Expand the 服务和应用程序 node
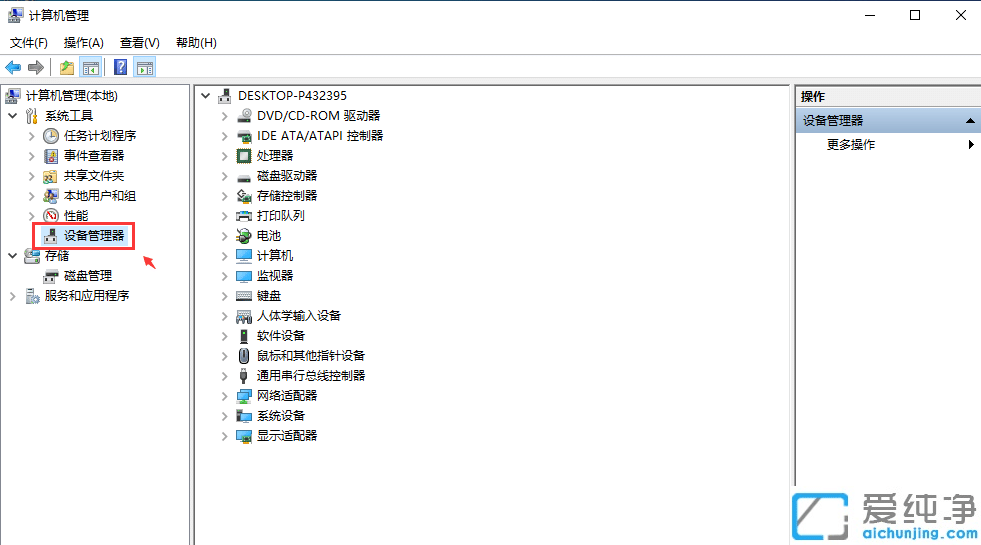The width and height of the screenshot is (981, 545). coord(13,296)
